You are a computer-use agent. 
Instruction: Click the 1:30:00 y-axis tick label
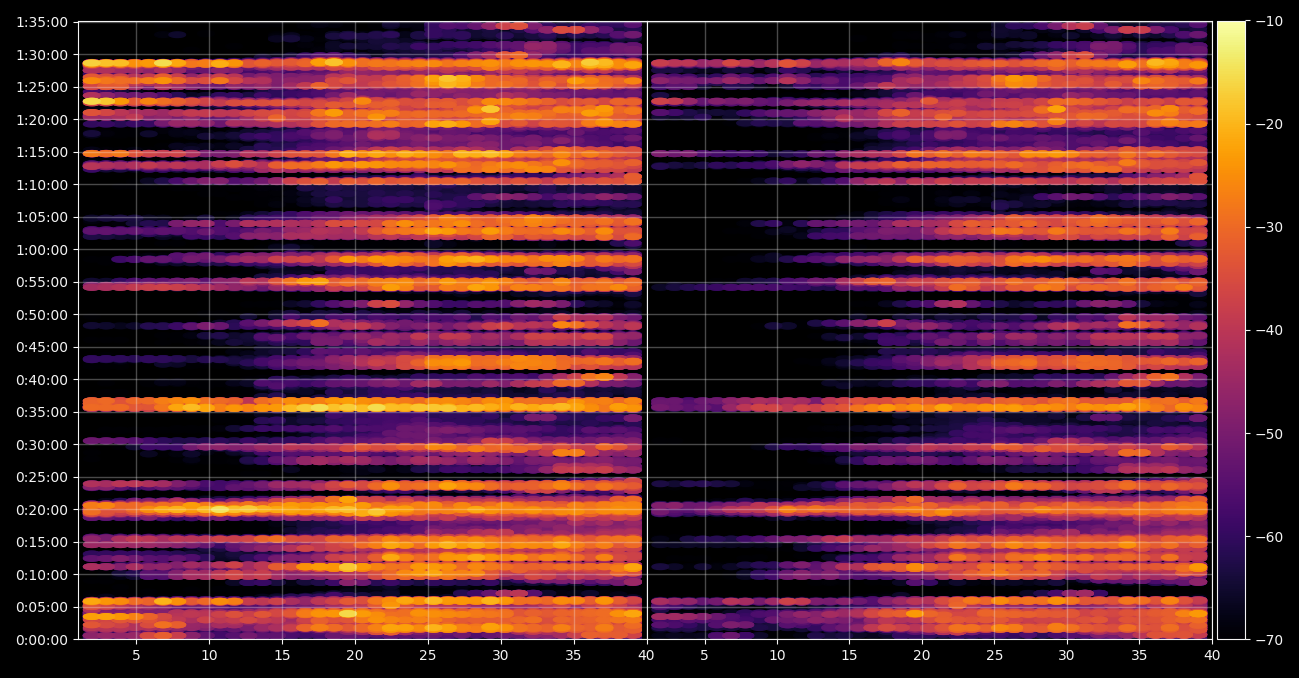(42, 54)
